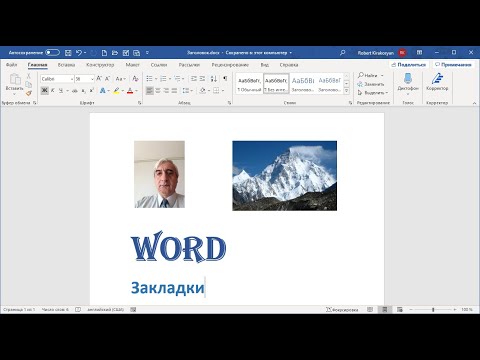The height and width of the screenshot is (360, 480).
Task: Click the search magnifier in title bar
Action: coord(342,53)
